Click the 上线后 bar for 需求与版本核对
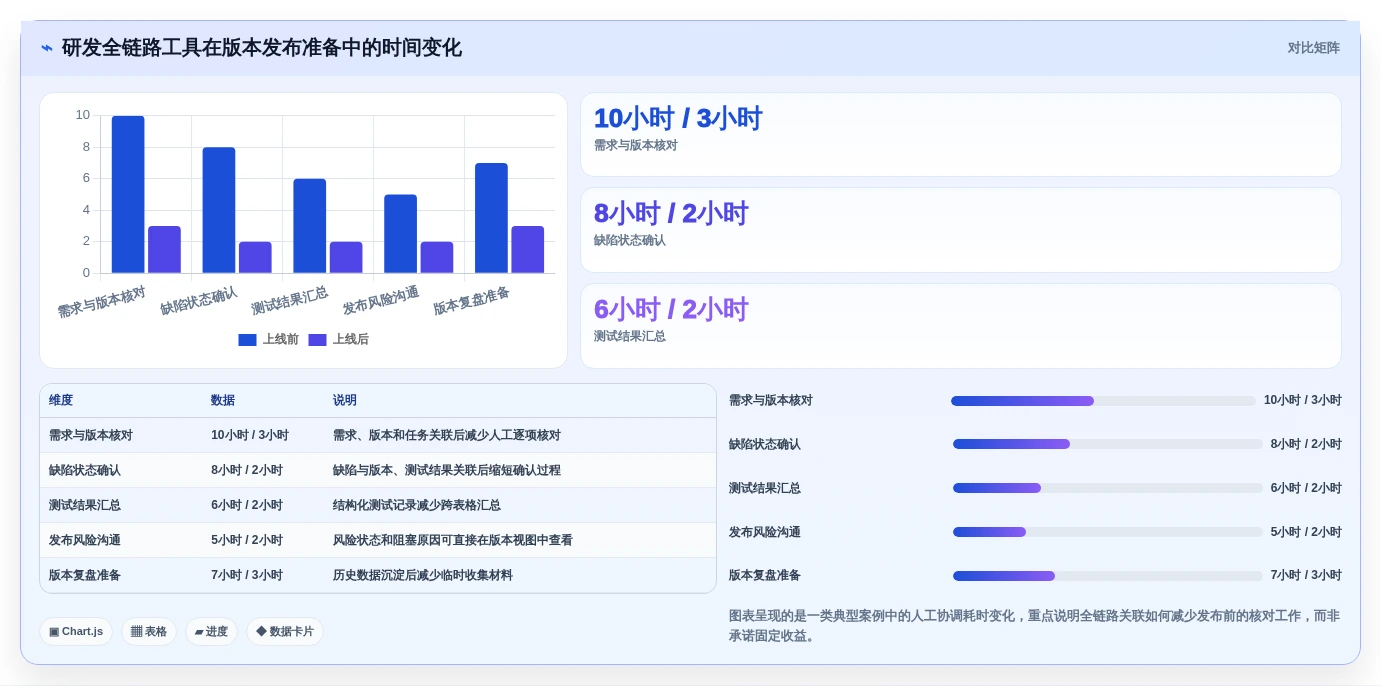The width and height of the screenshot is (1381, 686). tap(164, 249)
